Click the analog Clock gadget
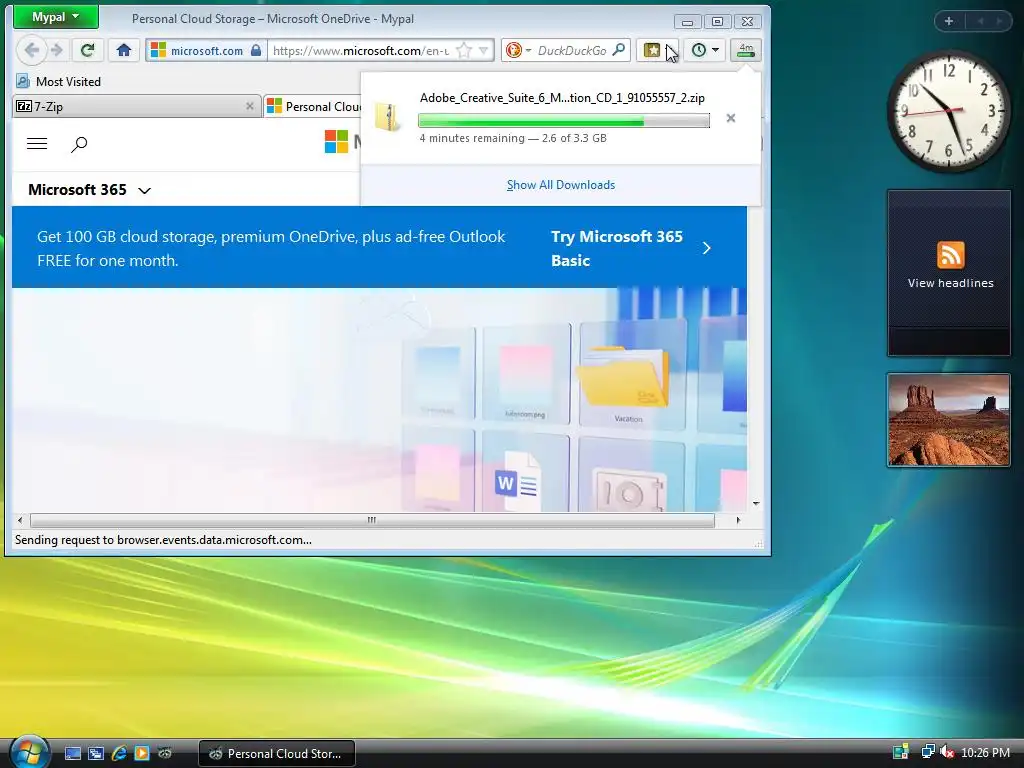 pos(949,111)
